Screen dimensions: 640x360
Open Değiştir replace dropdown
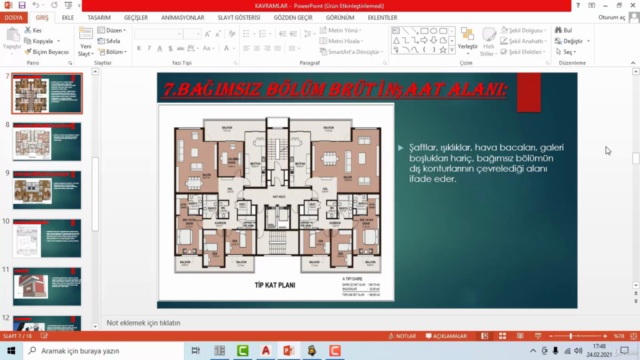573,41
